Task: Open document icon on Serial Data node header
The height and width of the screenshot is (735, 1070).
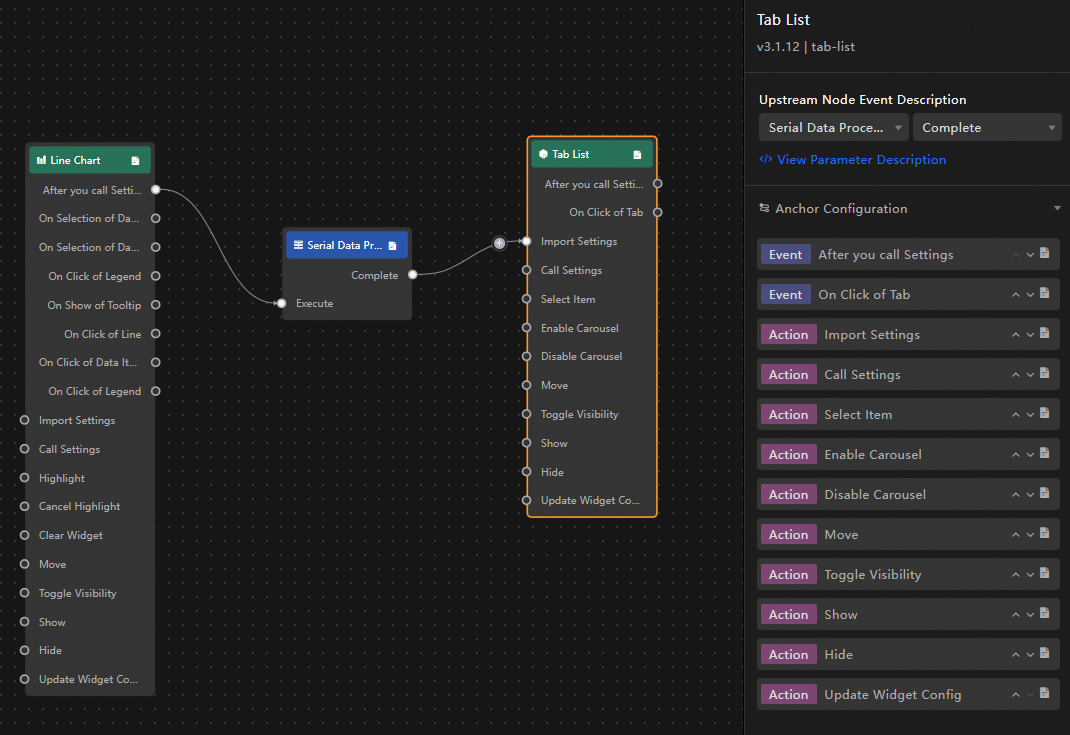Action: coord(392,246)
